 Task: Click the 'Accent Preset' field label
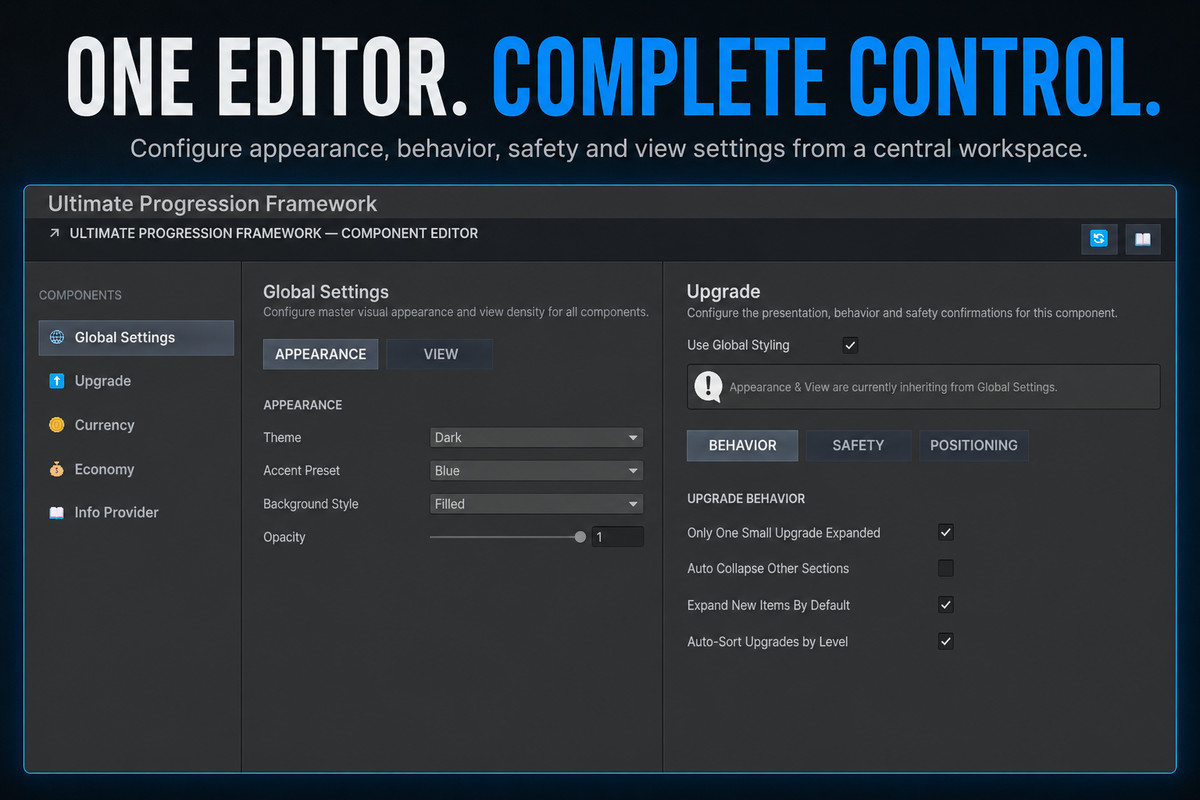tap(302, 471)
